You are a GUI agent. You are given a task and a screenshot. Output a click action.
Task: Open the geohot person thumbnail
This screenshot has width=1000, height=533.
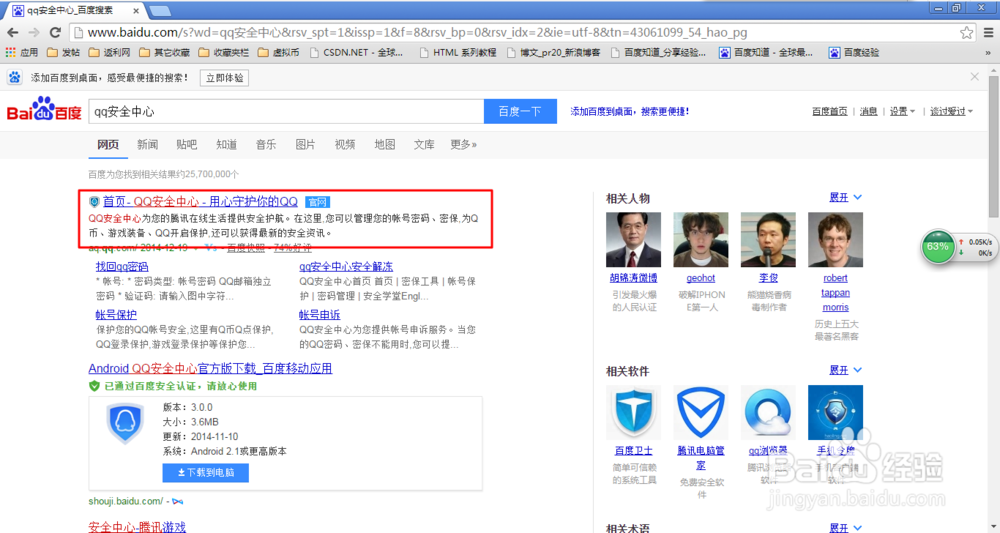click(701, 240)
